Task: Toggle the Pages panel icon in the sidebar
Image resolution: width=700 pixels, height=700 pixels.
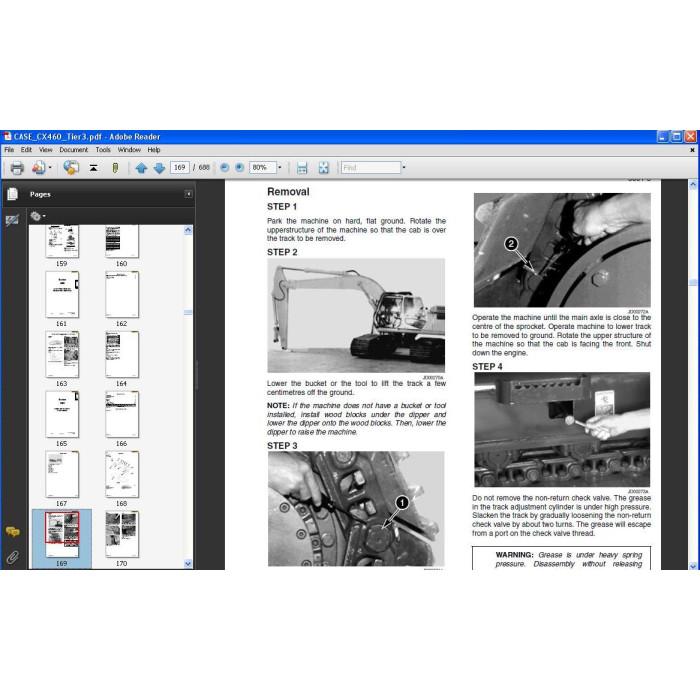Action: [x=12, y=194]
